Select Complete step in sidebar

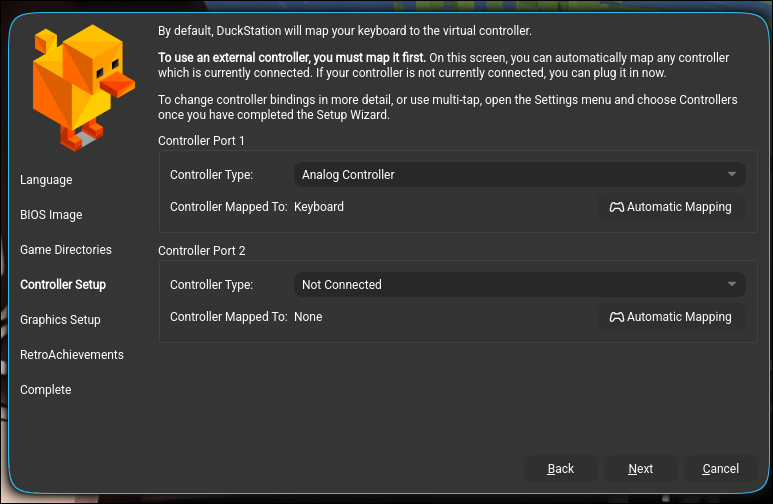pyautogui.click(x=46, y=390)
